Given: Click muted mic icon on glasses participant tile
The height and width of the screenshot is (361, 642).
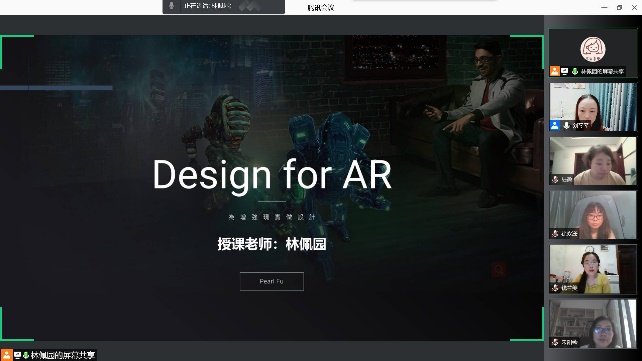Looking at the screenshot, I should coord(555,233).
